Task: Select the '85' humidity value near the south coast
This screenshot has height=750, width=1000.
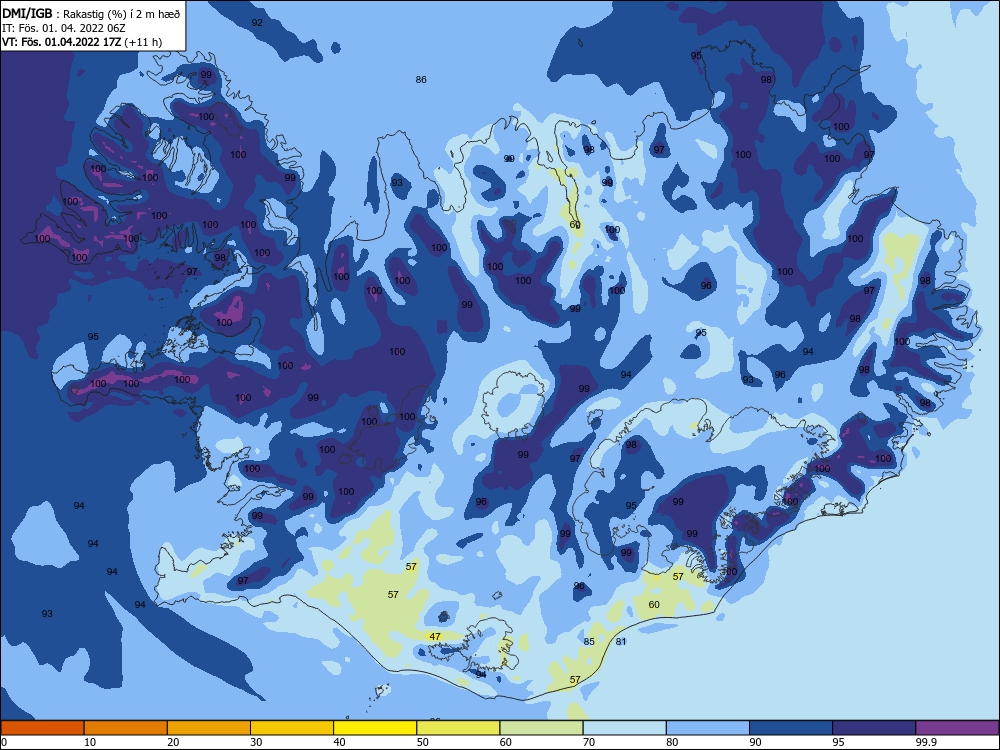Action: click(x=589, y=642)
